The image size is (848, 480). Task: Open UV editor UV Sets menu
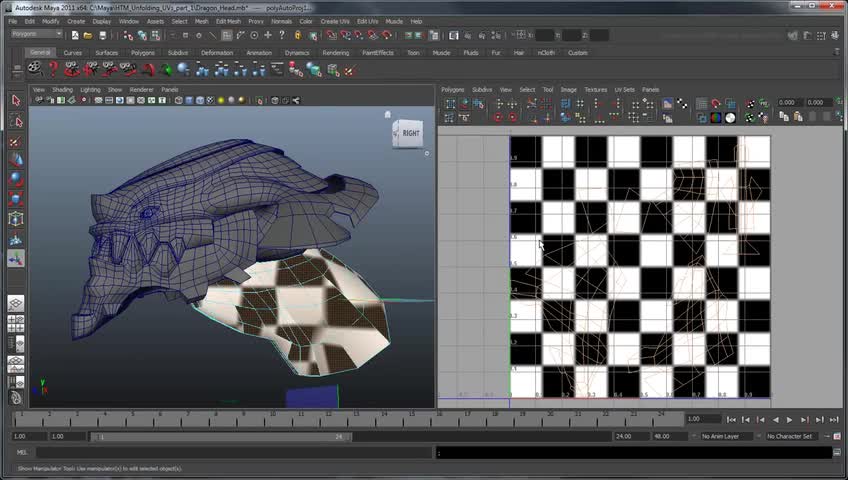click(x=625, y=90)
